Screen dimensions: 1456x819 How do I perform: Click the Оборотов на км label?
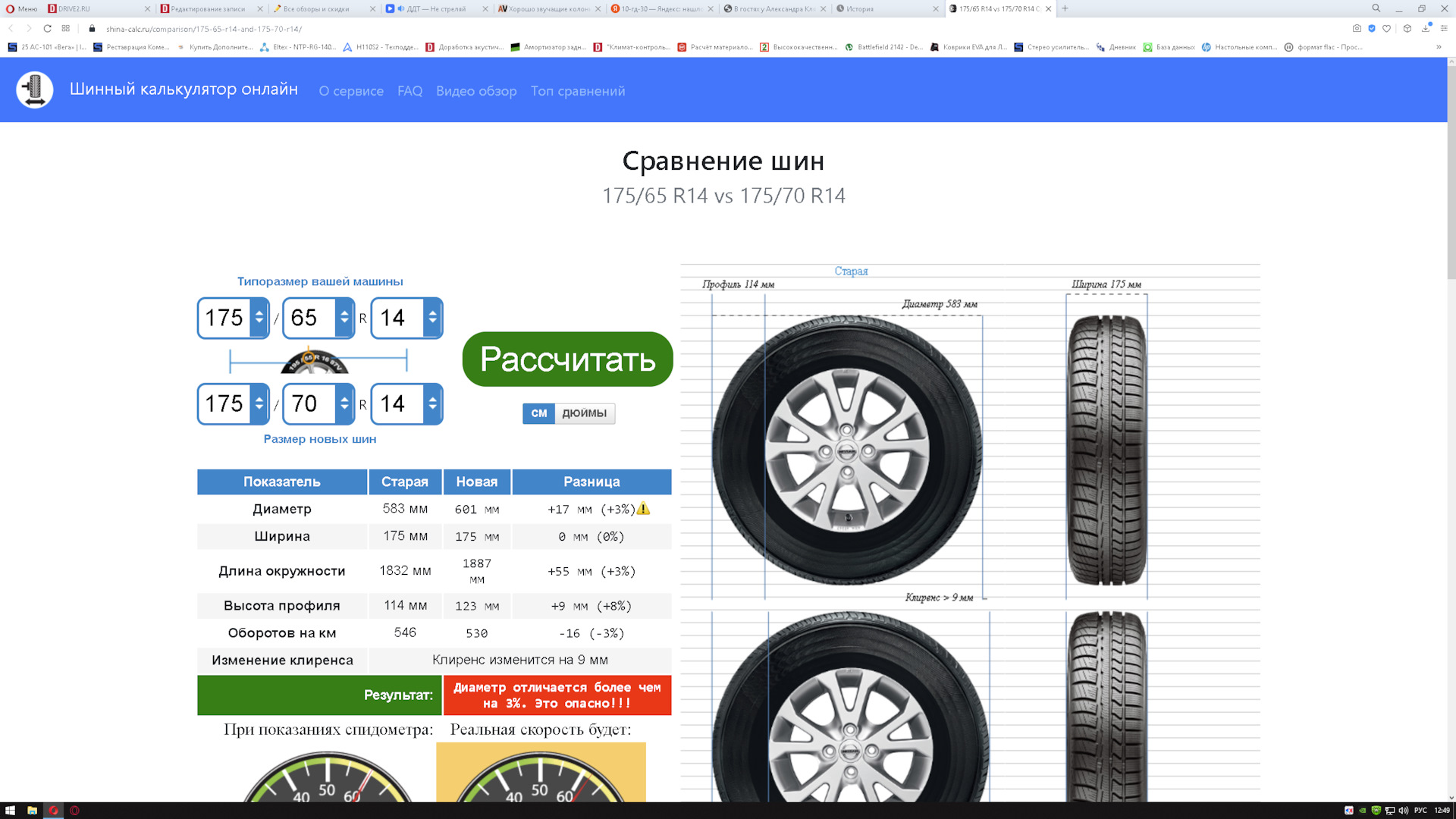point(282,633)
